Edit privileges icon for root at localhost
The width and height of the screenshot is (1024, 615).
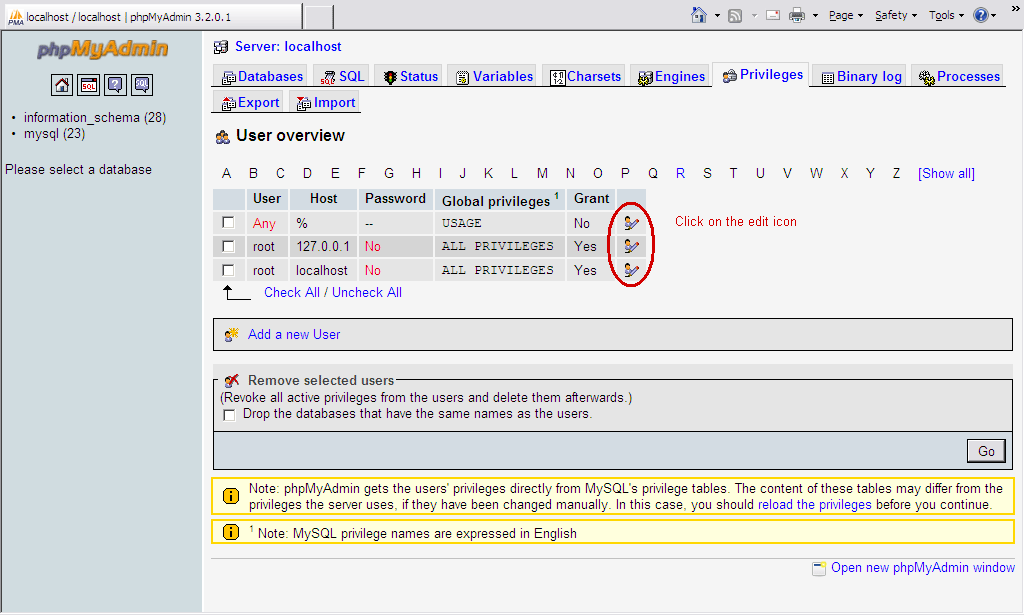click(x=631, y=270)
